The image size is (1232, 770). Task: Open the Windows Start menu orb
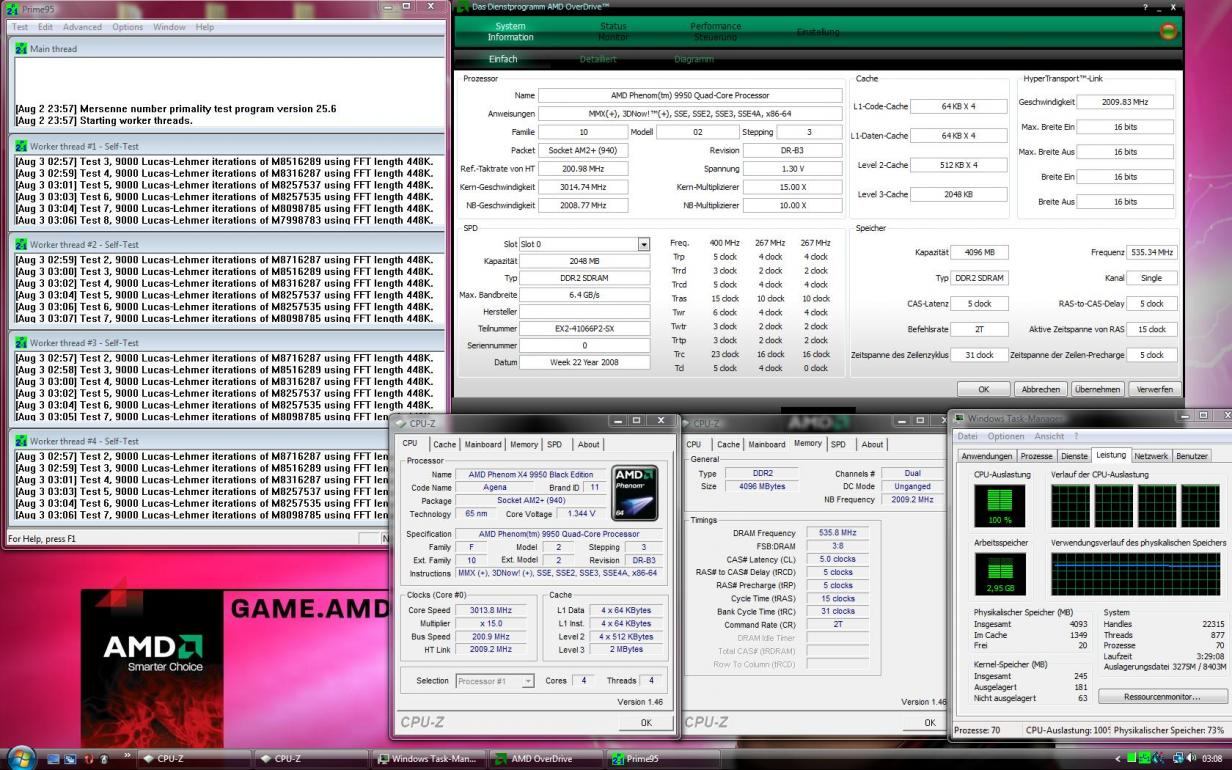[x=20, y=757]
